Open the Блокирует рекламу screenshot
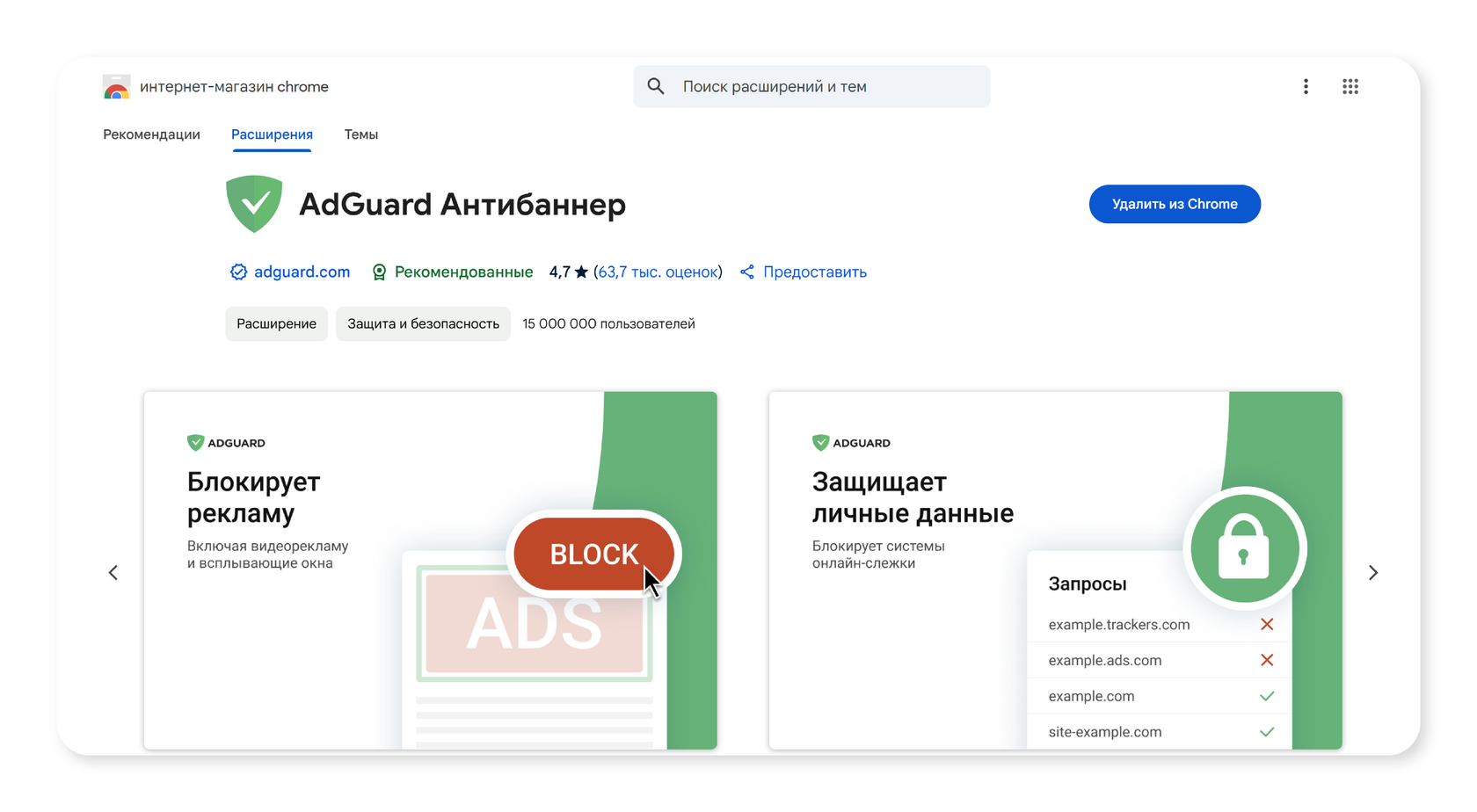 (431, 570)
